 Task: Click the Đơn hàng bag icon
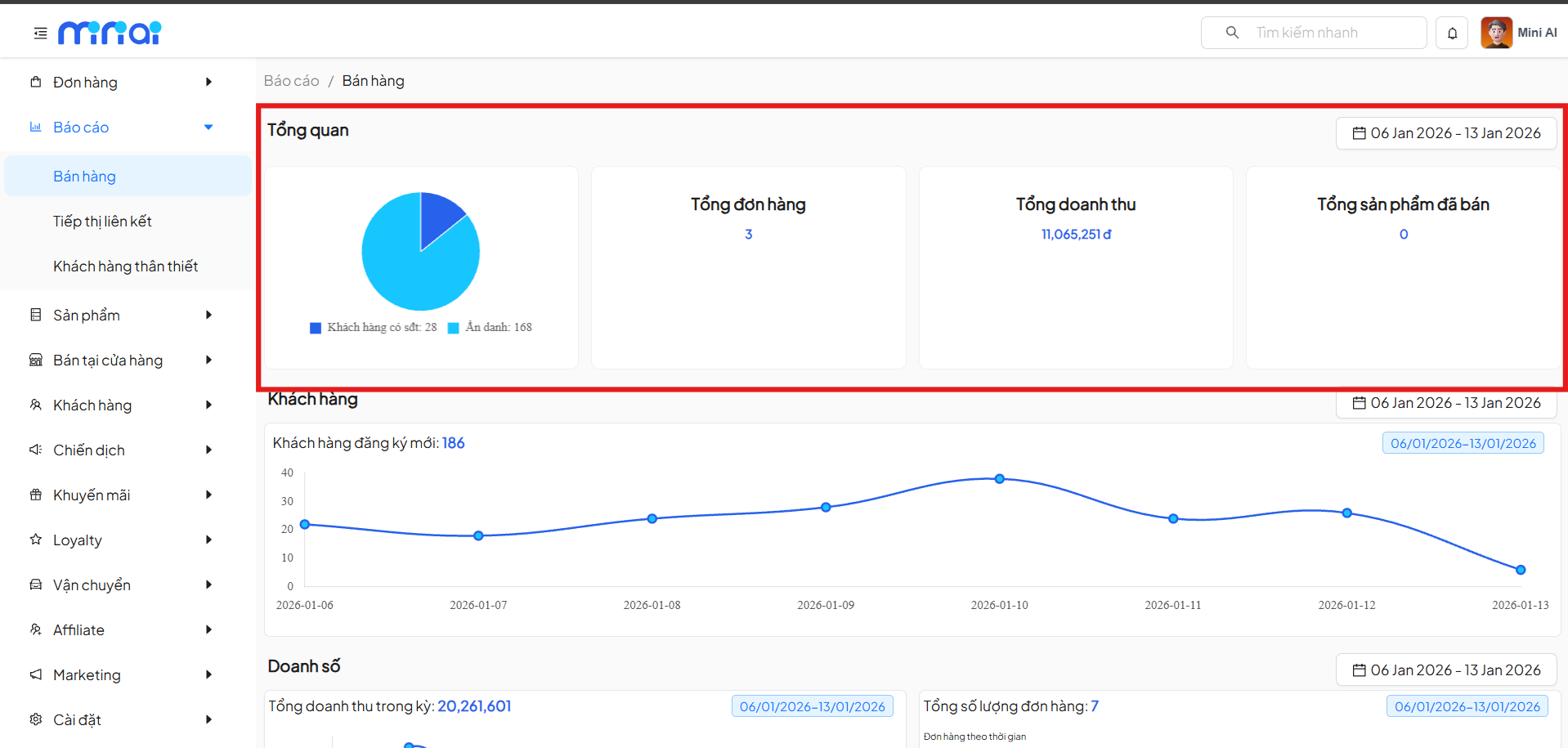pyautogui.click(x=36, y=82)
